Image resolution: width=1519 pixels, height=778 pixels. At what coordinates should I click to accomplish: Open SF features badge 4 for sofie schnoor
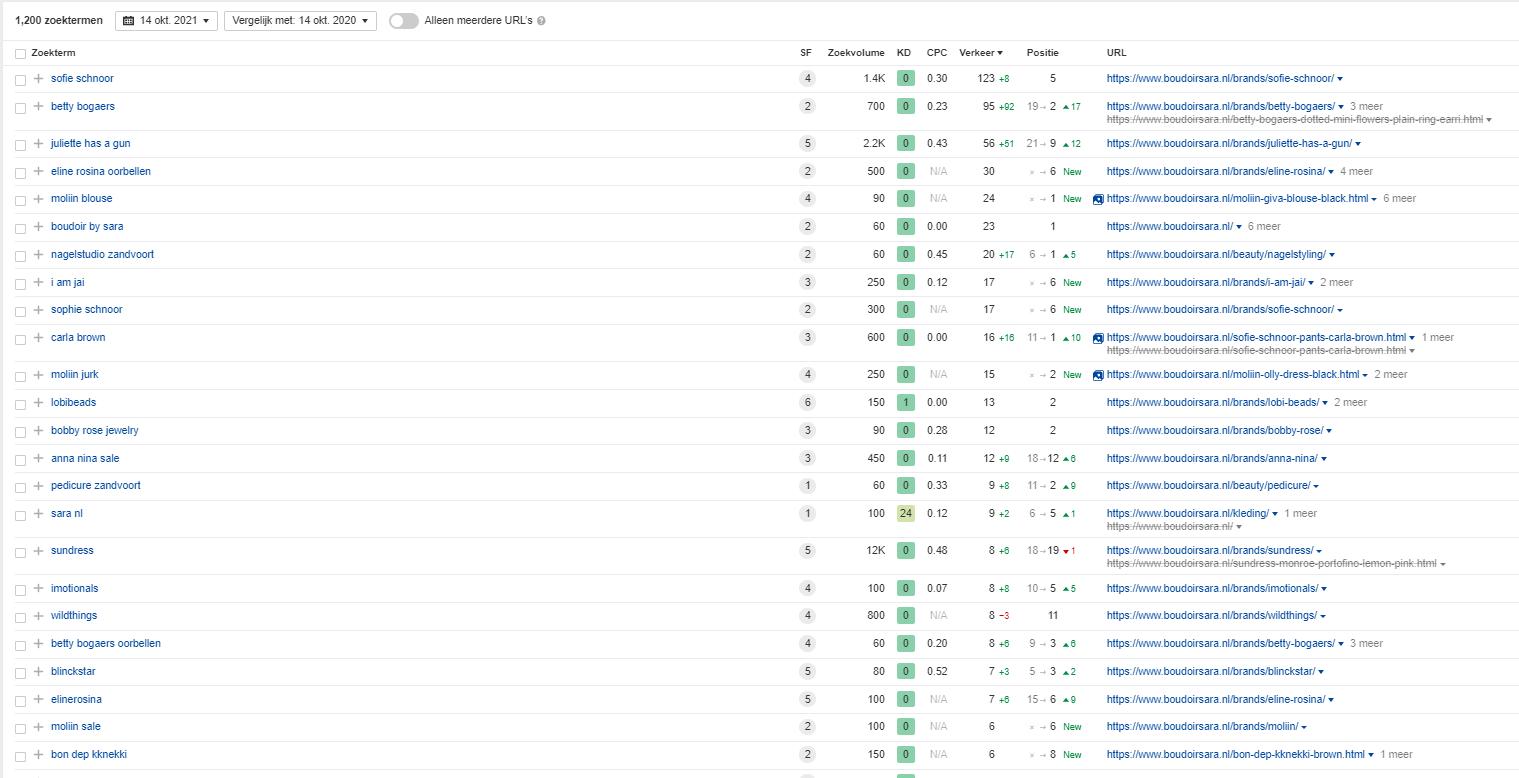click(x=807, y=79)
